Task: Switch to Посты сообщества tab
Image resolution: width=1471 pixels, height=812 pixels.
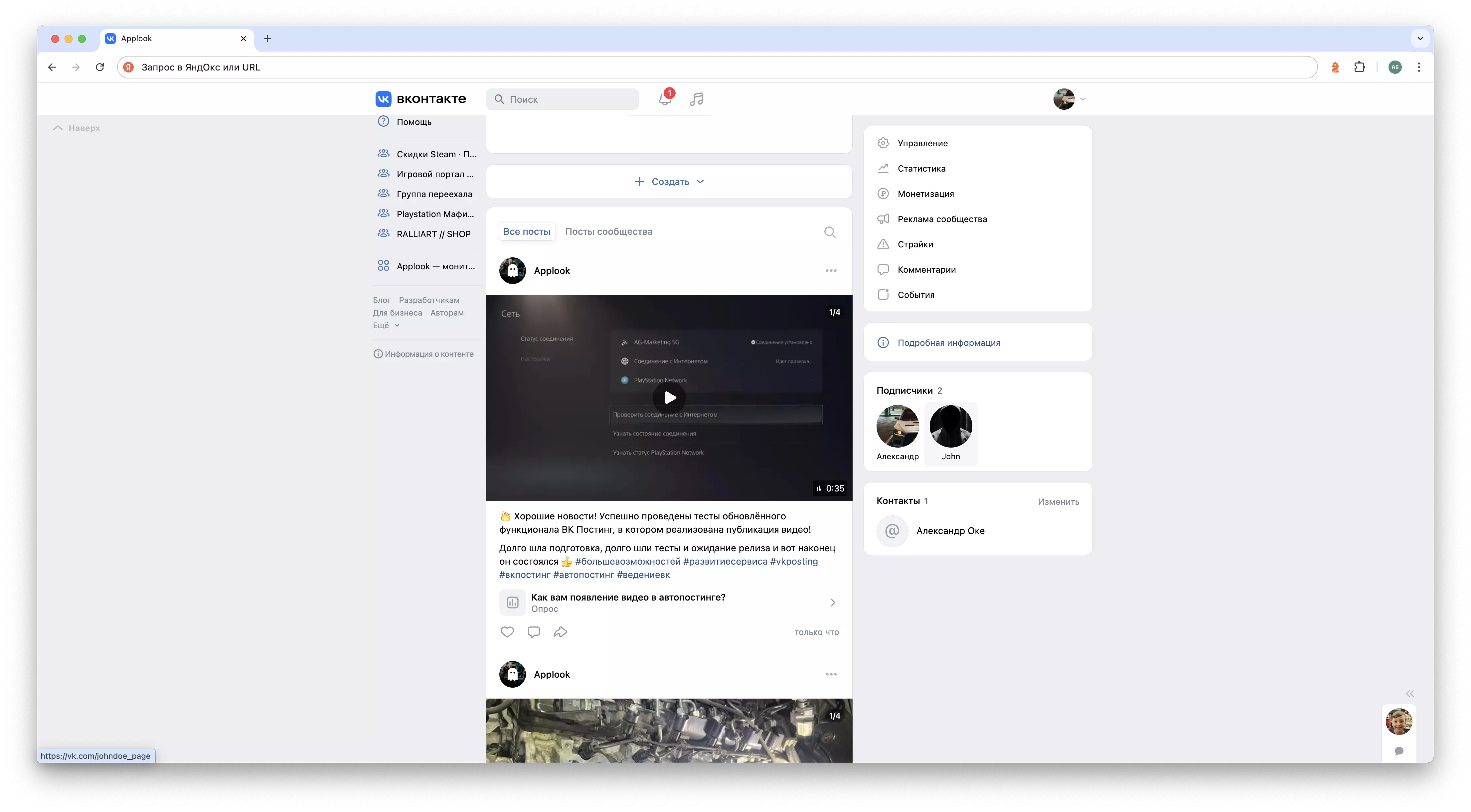Action: pyautogui.click(x=609, y=232)
